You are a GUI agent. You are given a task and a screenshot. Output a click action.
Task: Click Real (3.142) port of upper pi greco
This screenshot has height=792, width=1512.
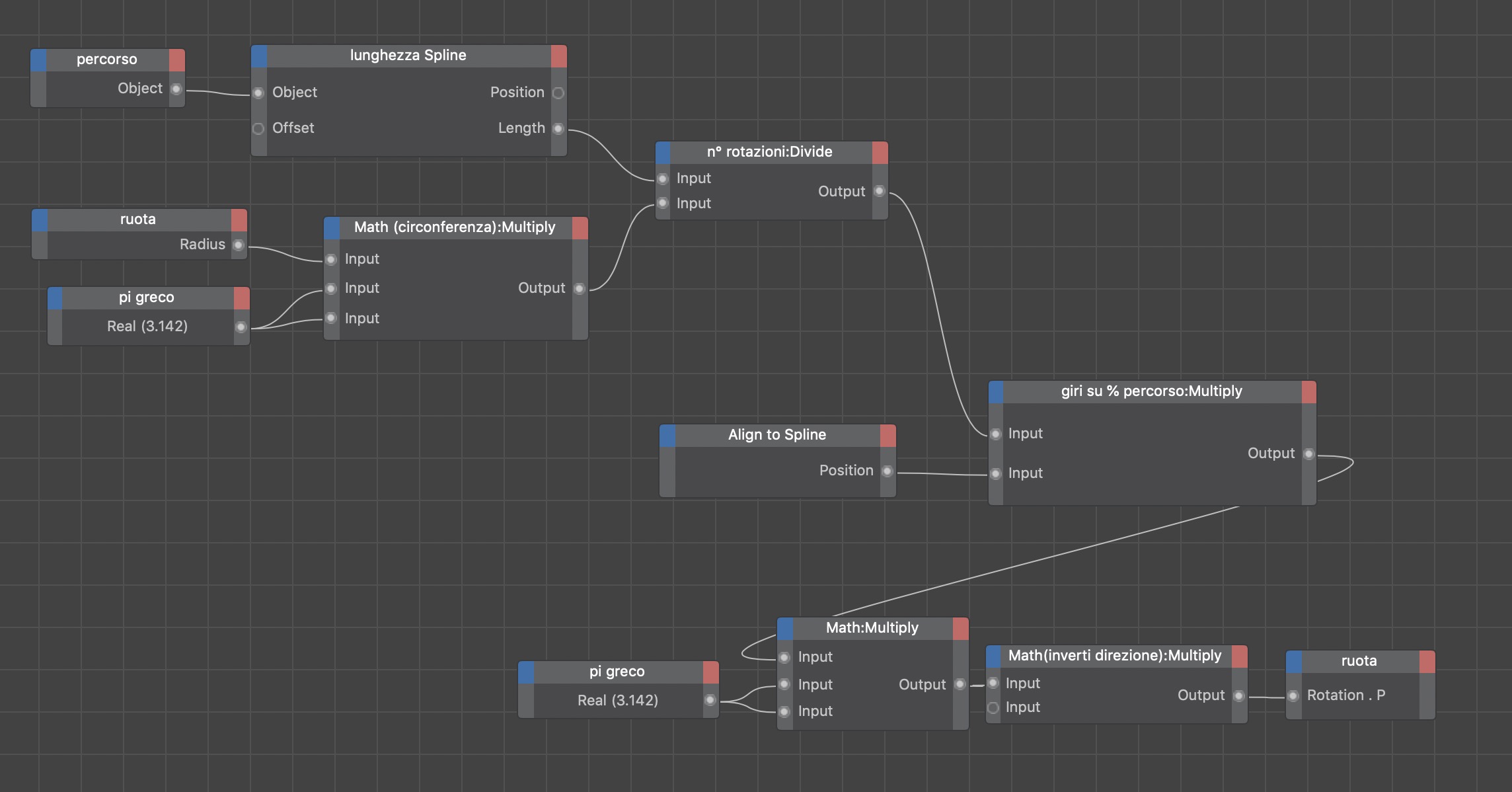pos(241,327)
